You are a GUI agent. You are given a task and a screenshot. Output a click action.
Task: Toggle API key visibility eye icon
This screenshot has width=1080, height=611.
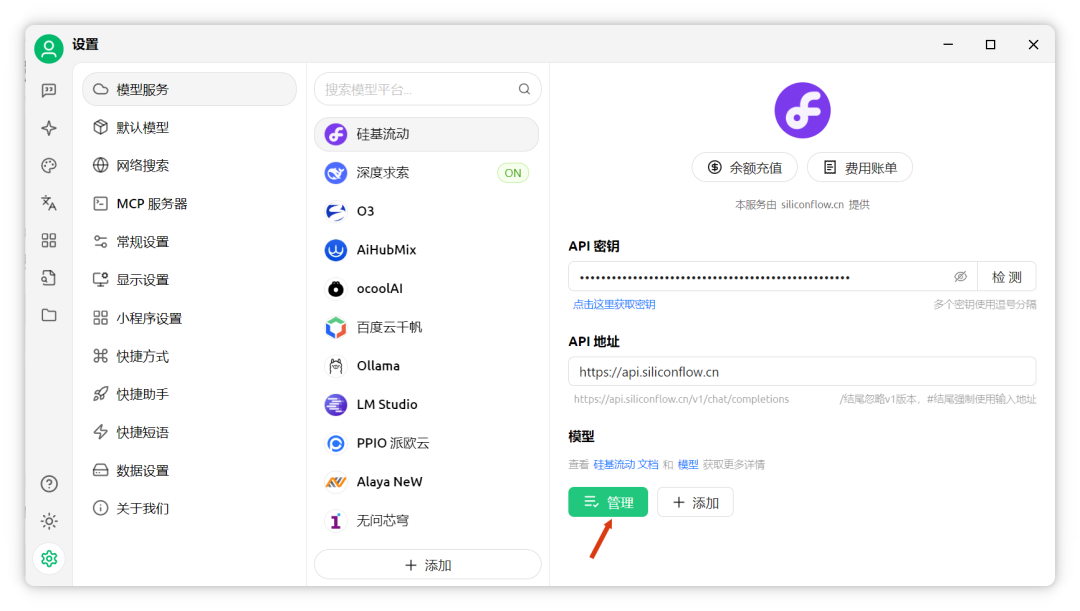click(x=960, y=277)
